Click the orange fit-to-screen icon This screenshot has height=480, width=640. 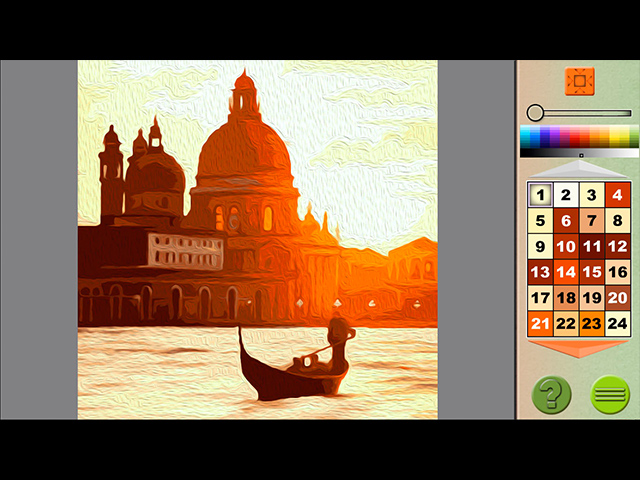579,80
